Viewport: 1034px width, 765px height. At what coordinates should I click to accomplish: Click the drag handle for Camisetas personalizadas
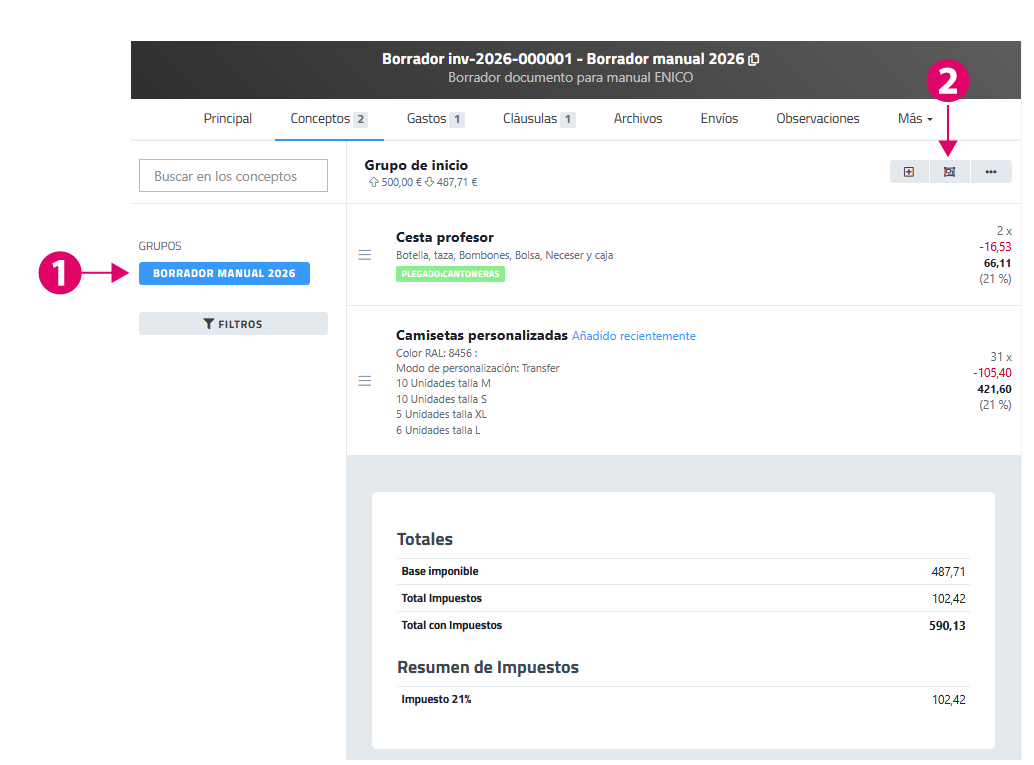(365, 381)
